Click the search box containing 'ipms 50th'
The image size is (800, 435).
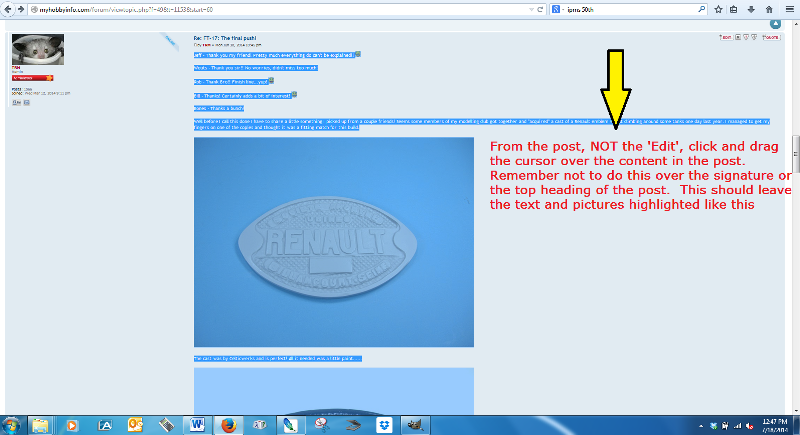click(630, 9)
